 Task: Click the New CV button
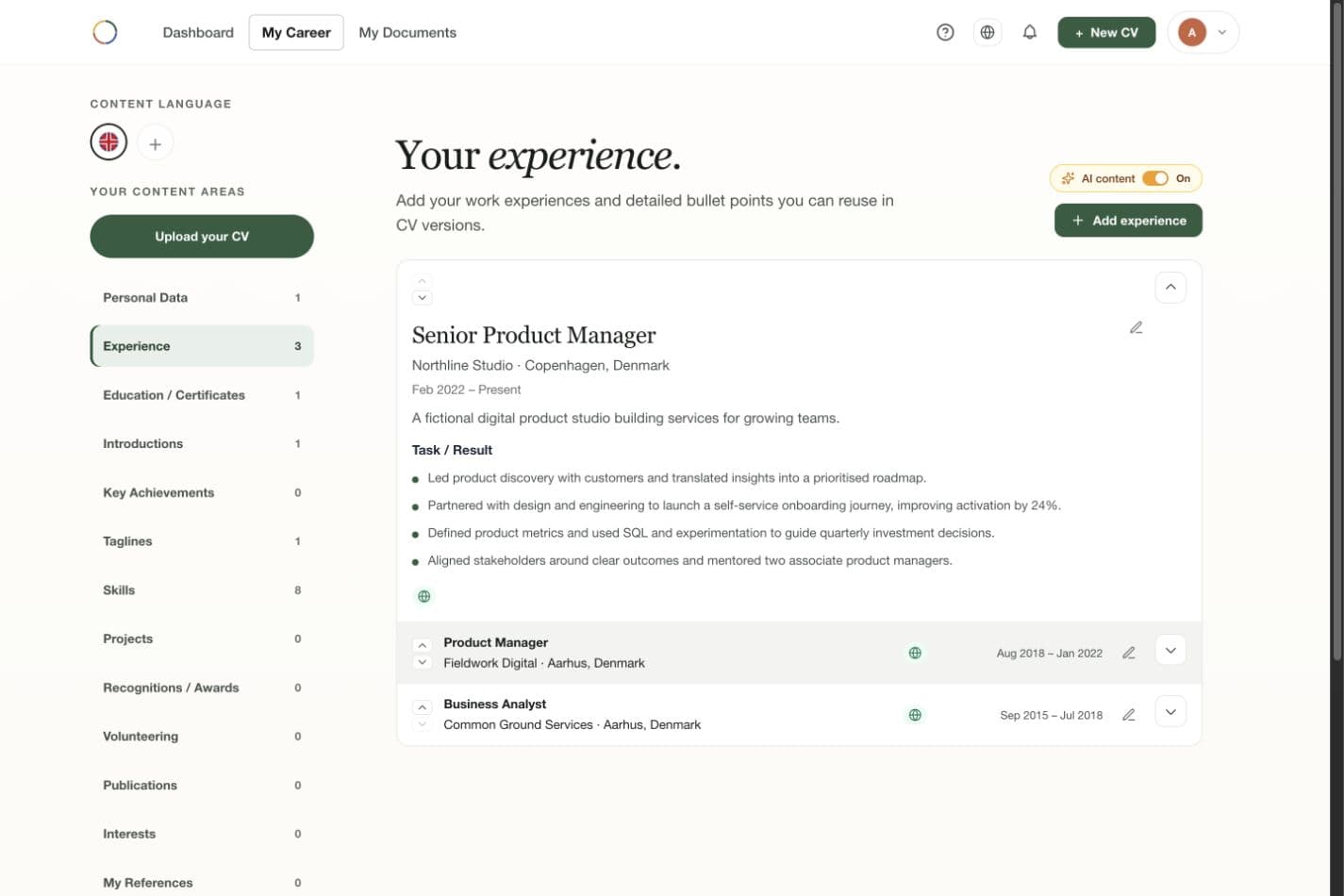pos(1106,32)
